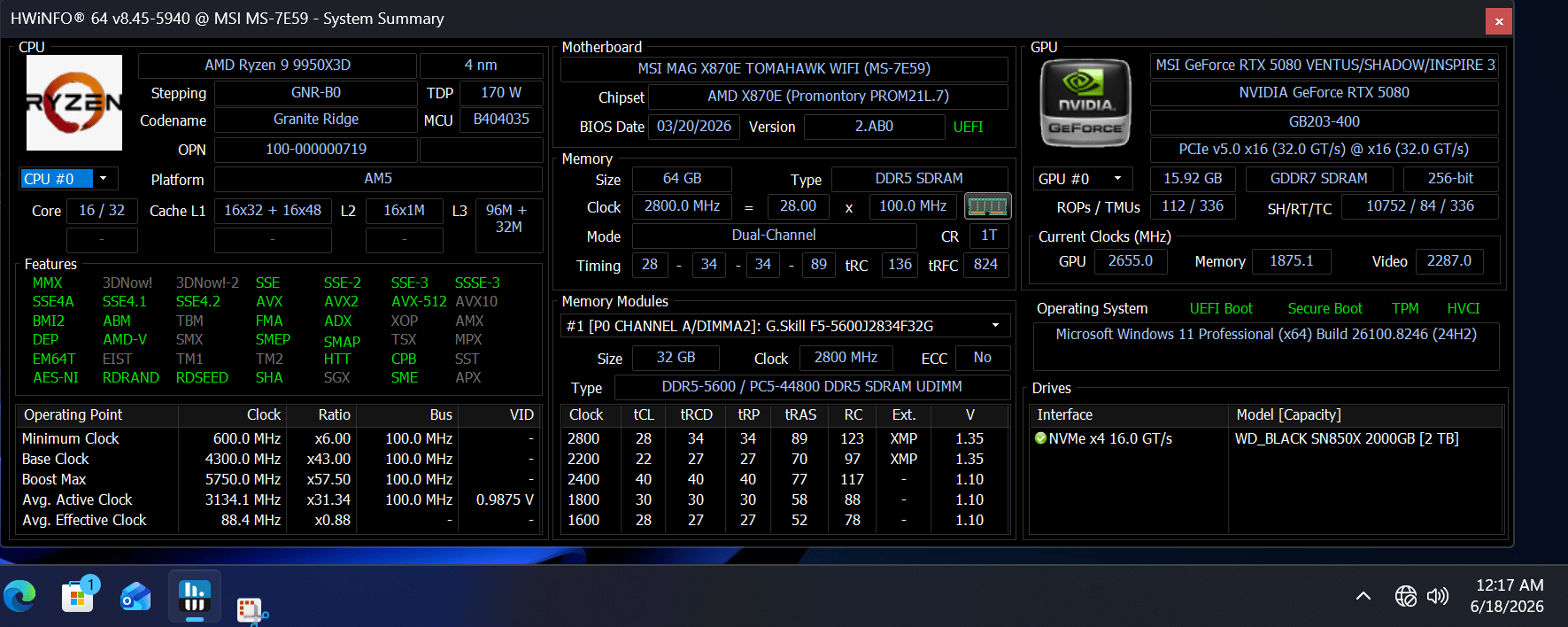Image resolution: width=1568 pixels, height=627 pixels.
Task: Click the UEFI label beside BIOS version
Action: coord(968,127)
